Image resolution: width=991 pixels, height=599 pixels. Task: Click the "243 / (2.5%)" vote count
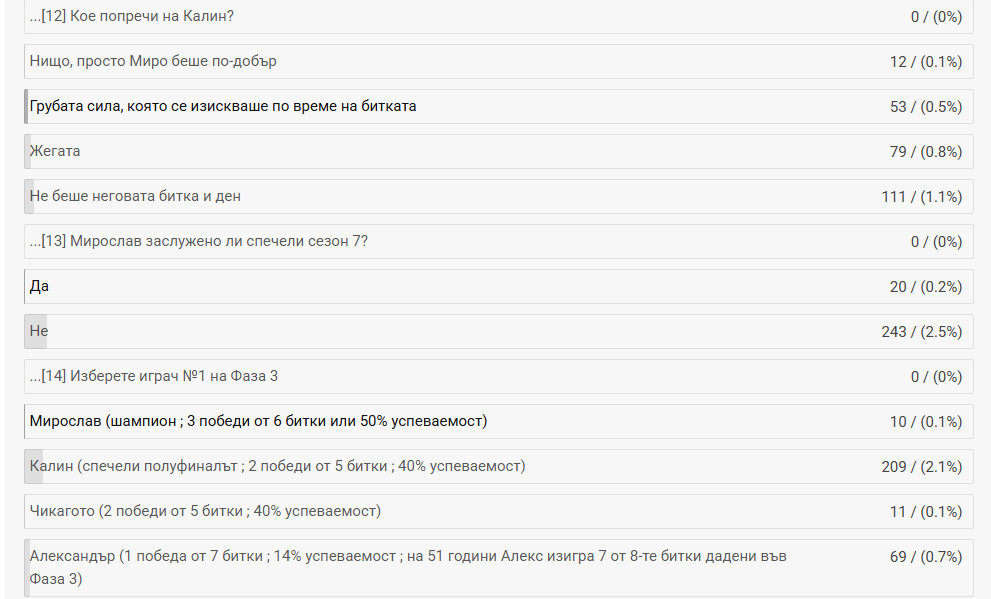(921, 331)
